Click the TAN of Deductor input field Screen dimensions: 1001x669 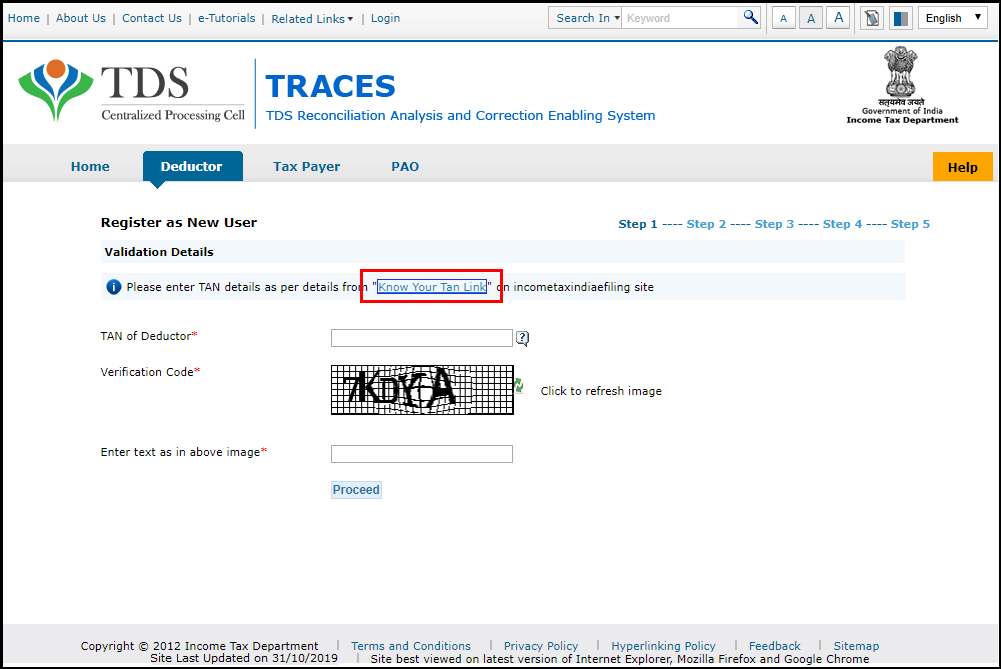pyautogui.click(x=421, y=338)
